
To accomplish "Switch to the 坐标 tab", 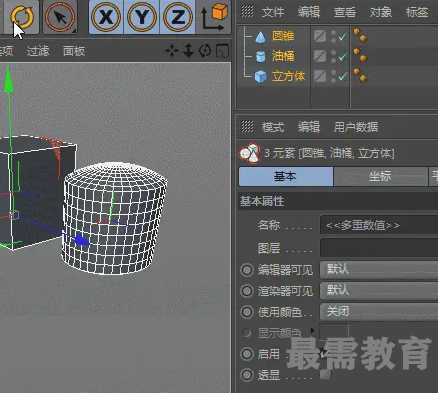I will click(x=380, y=176).
